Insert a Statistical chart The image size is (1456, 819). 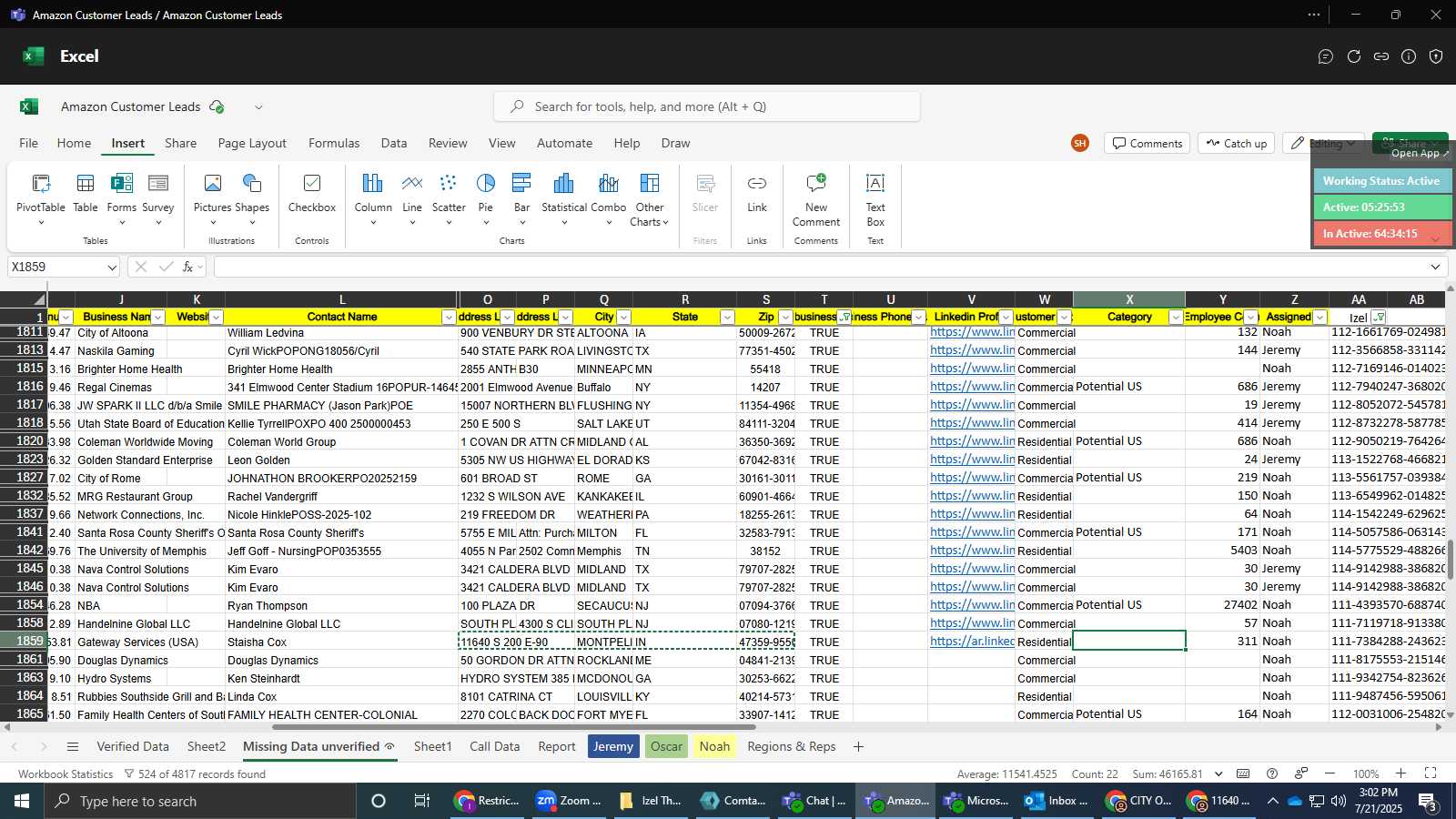[564, 198]
